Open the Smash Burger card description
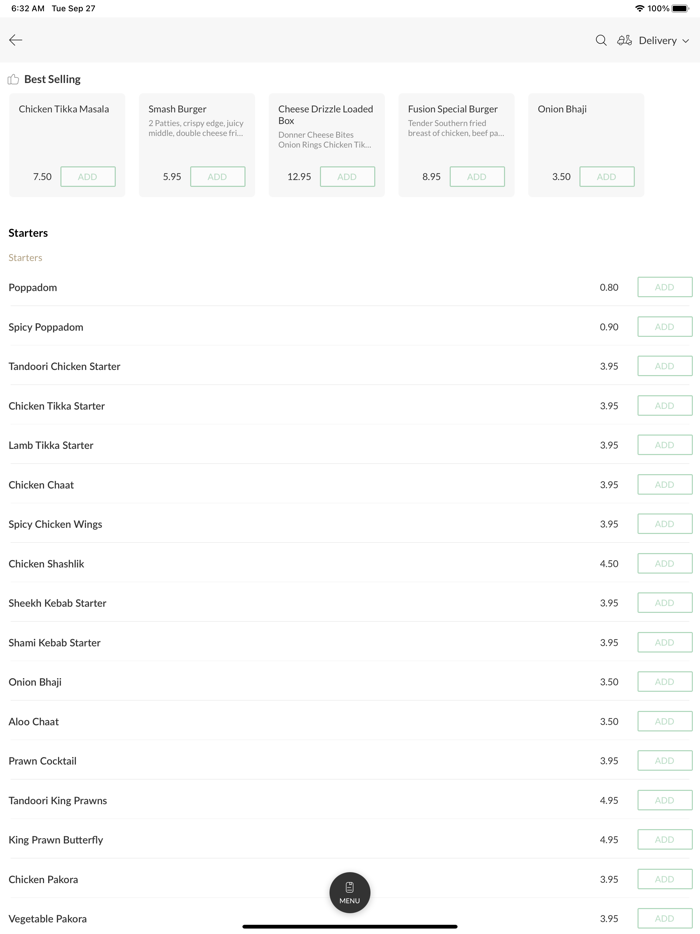 point(196,128)
